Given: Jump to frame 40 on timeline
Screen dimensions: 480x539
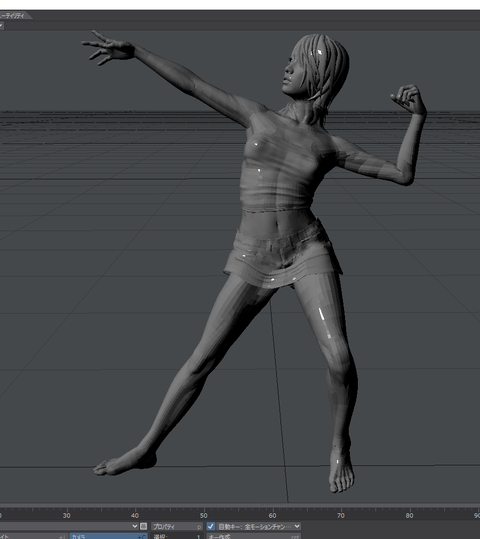Looking at the screenshot, I should (x=135, y=515).
